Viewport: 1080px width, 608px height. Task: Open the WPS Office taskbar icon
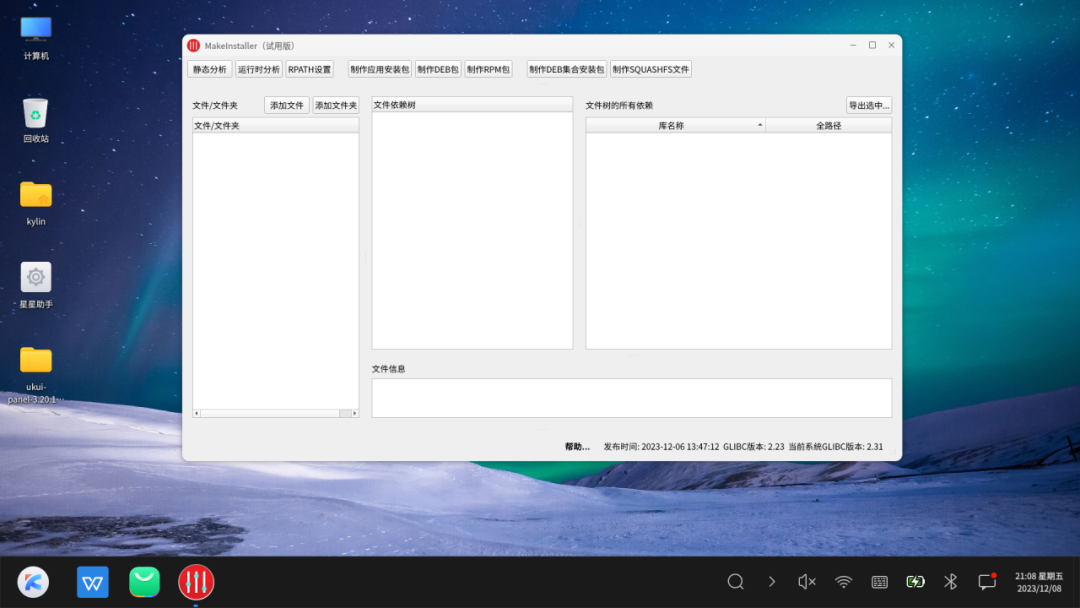93,581
